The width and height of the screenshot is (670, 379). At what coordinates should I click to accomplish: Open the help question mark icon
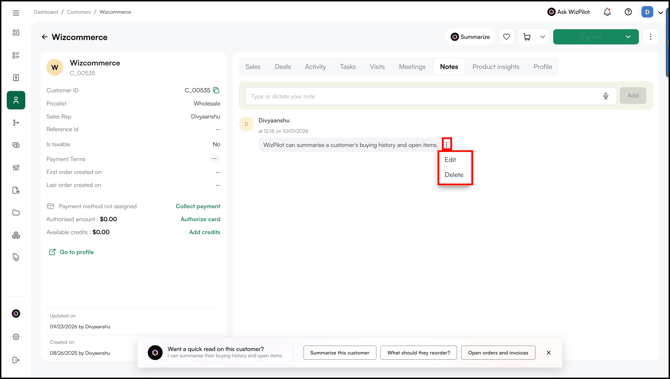tap(628, 12)
